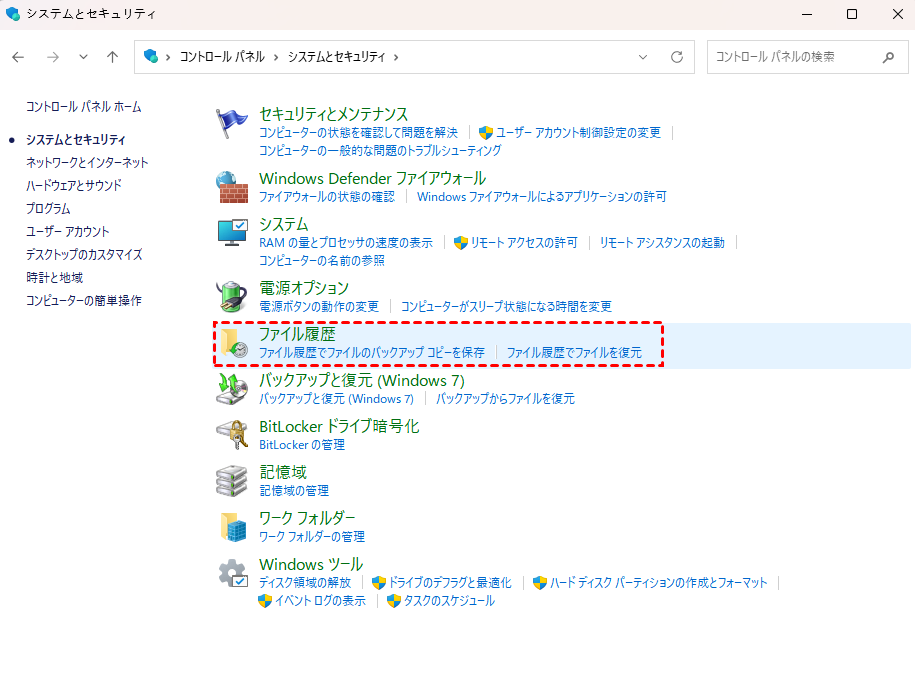This screenshot has width=915, height=685.
Task: Click the shield icon beside リモート アクセスの許可
Action: point(460,243)
